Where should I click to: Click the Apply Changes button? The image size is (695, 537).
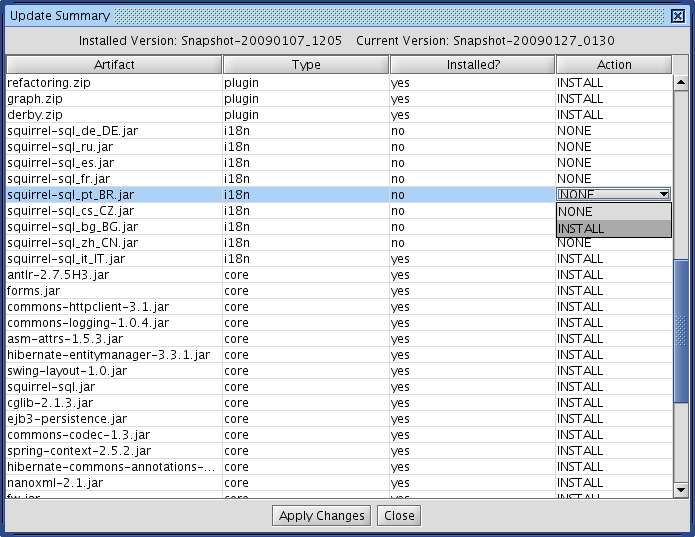point(321,516)
